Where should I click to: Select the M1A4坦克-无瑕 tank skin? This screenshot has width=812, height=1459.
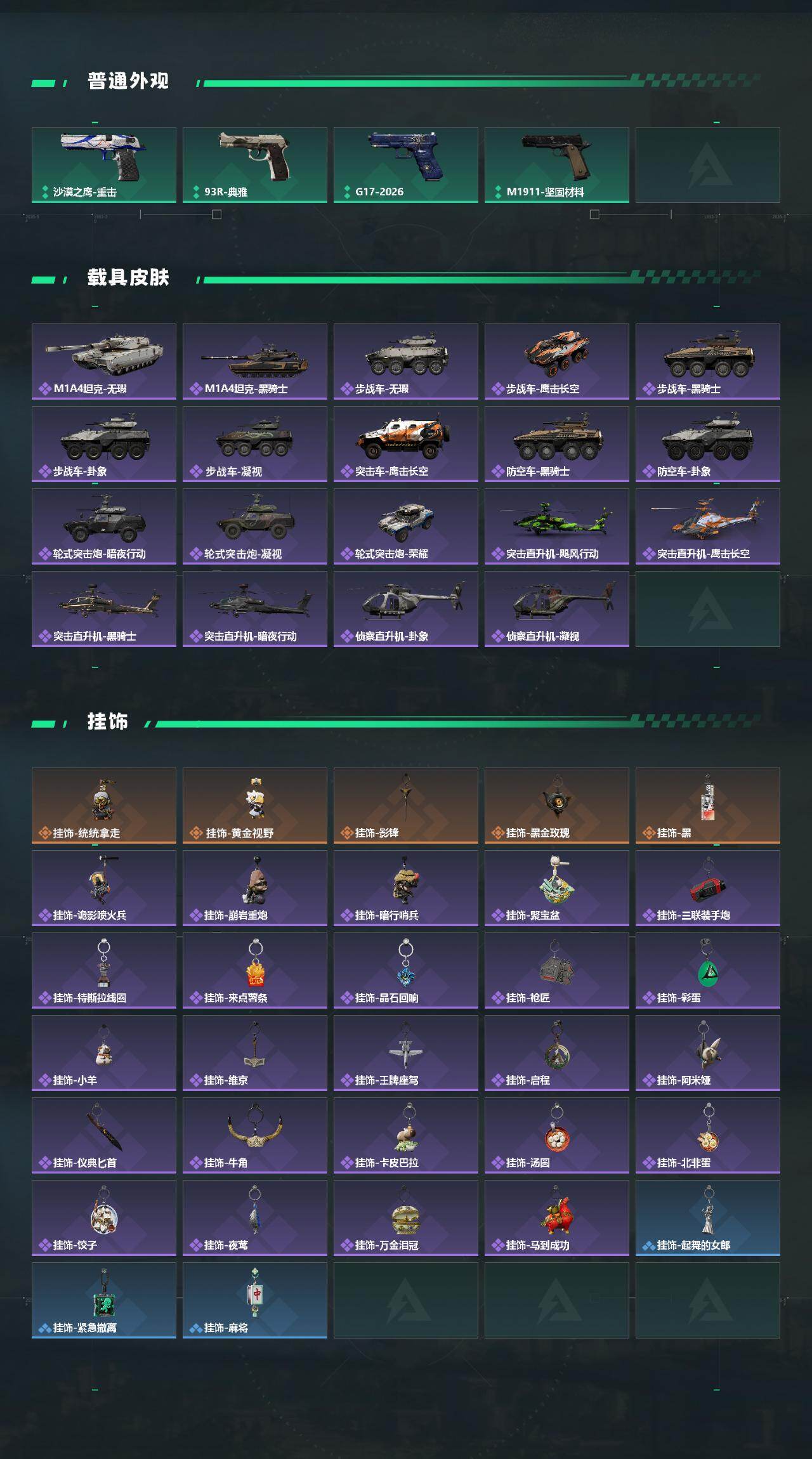pyautogui.click(x=104, y=362)
